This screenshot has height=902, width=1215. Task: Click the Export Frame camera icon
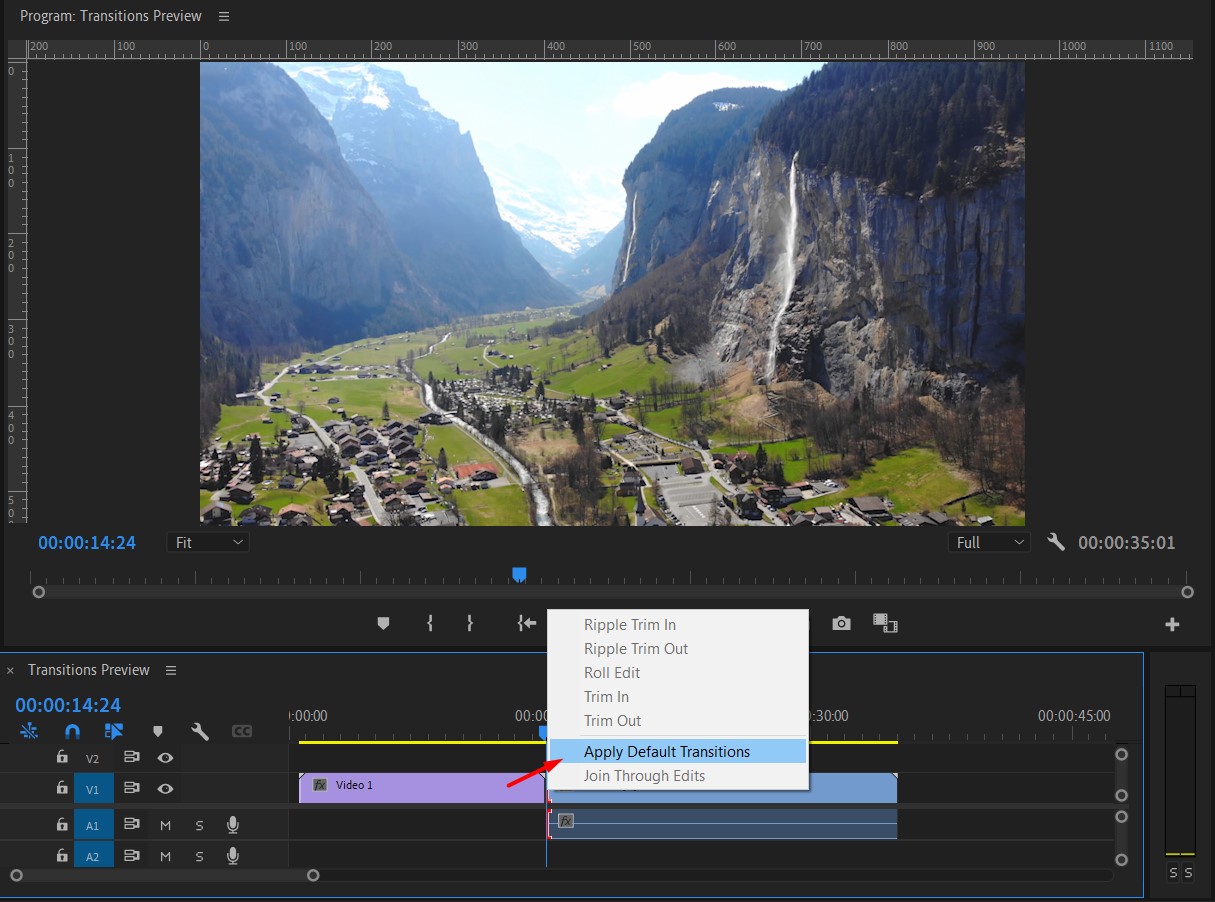coord(842,623)
